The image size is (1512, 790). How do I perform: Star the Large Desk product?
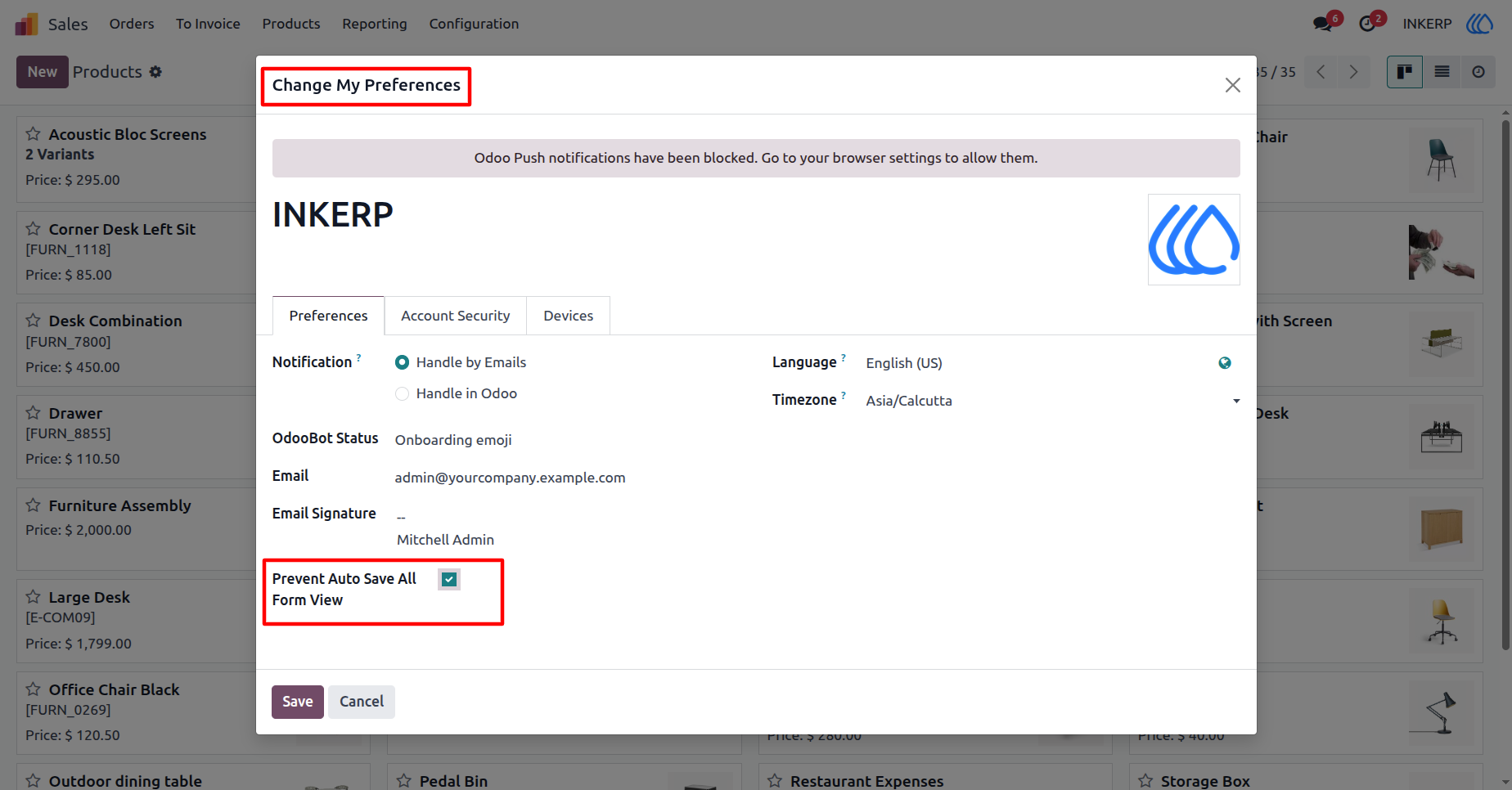click(33, 596)
